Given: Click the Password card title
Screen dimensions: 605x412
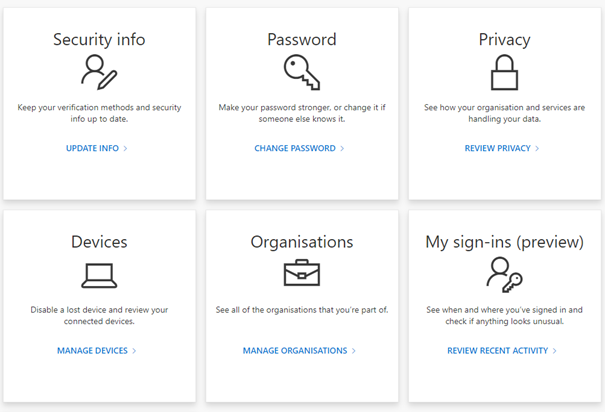Looking at the screenshot, I should point(301,40).
